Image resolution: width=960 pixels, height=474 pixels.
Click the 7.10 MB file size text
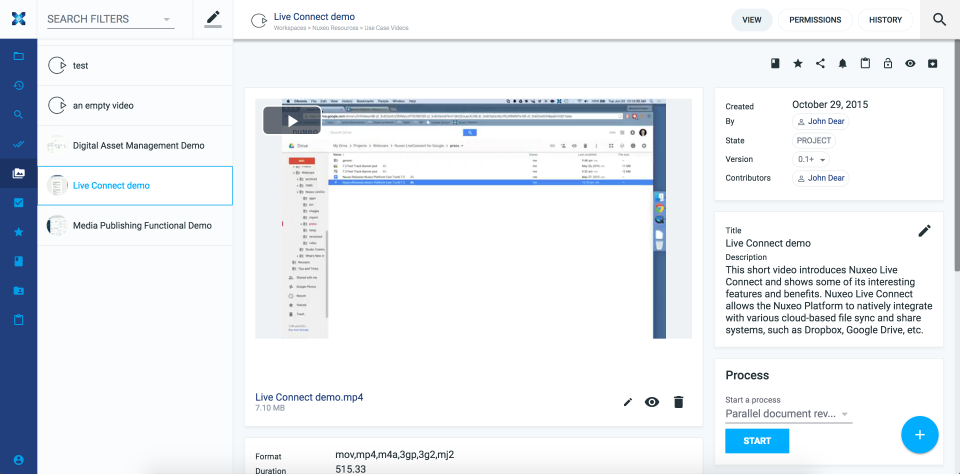[270, 408]
